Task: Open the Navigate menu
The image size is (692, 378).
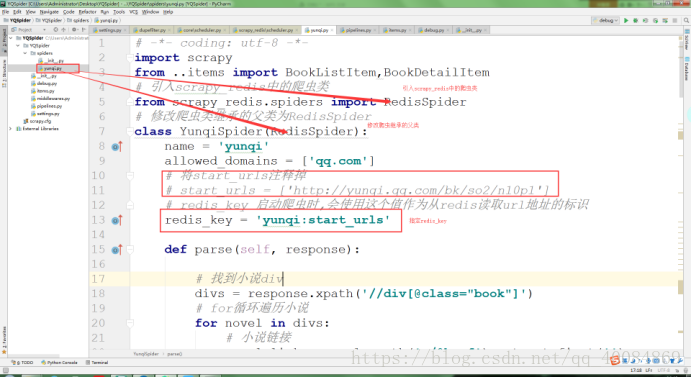Action: (x=49, y=12)
